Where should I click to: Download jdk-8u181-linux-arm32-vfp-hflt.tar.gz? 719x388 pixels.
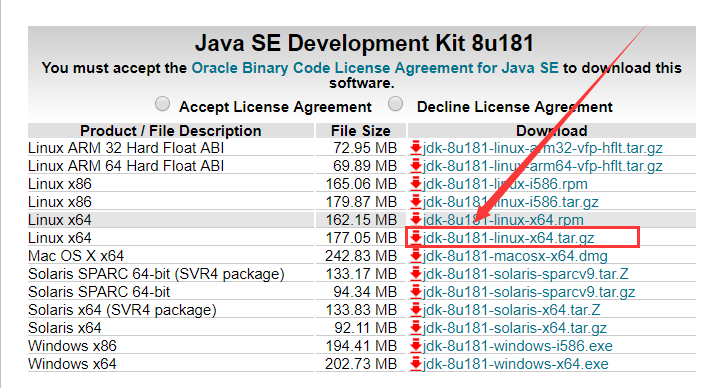tap(542, 148)
